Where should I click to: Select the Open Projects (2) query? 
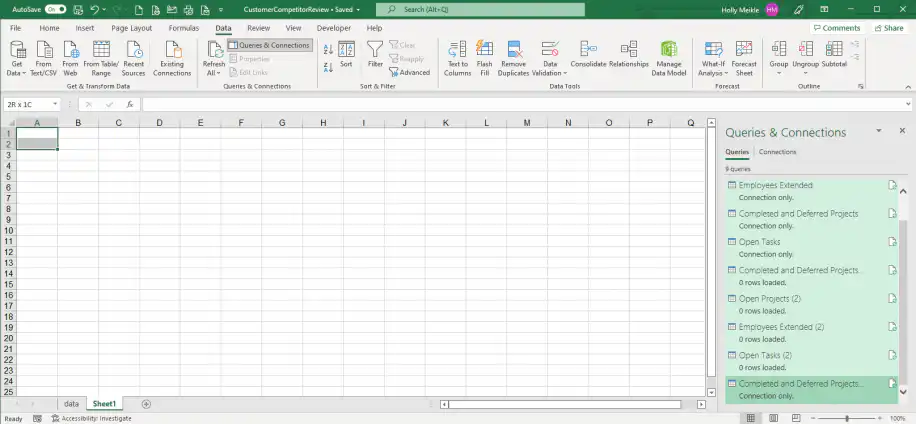pyautogui.click(x=811, y=304)
